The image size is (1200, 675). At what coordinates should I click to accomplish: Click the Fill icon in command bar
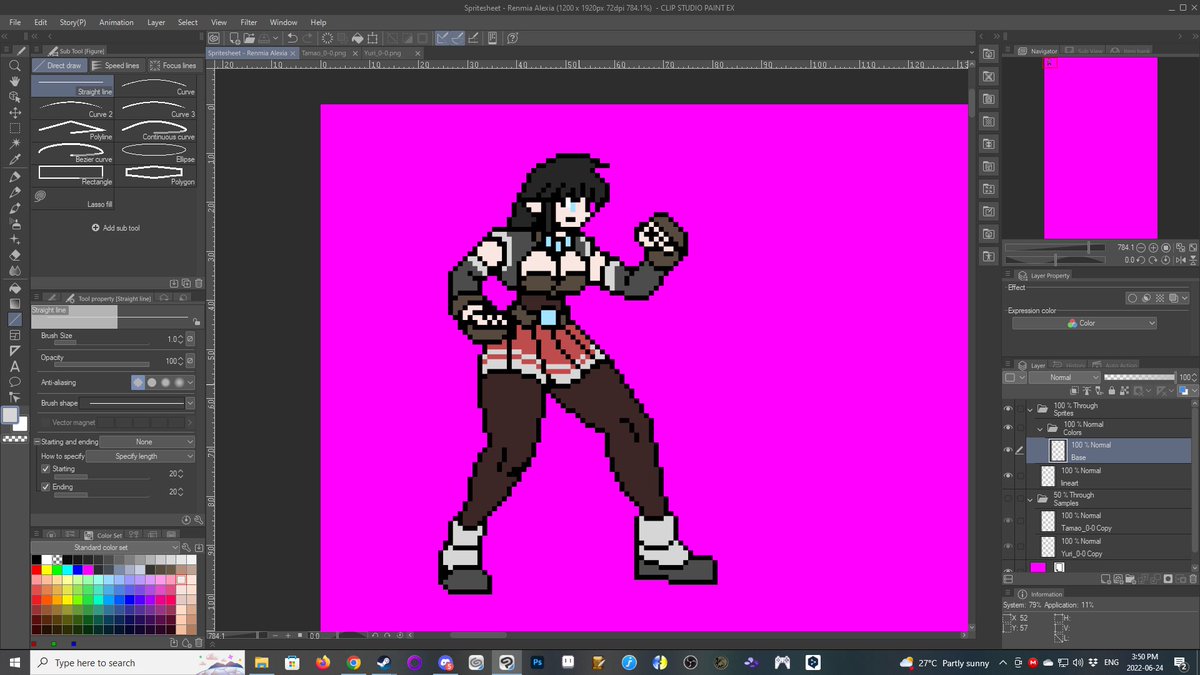356,38
